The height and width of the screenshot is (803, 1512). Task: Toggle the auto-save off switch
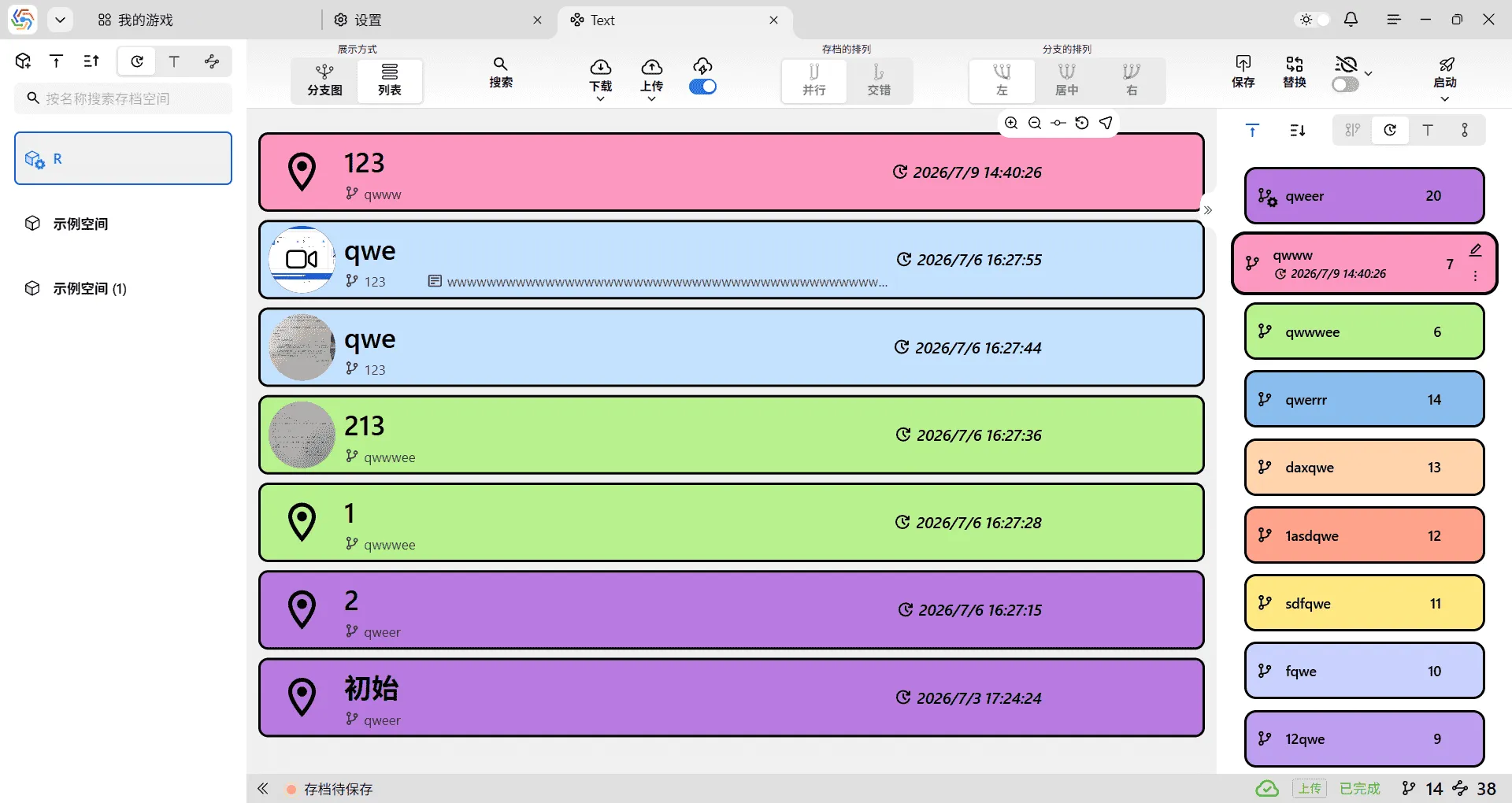tap(1345, 84)
